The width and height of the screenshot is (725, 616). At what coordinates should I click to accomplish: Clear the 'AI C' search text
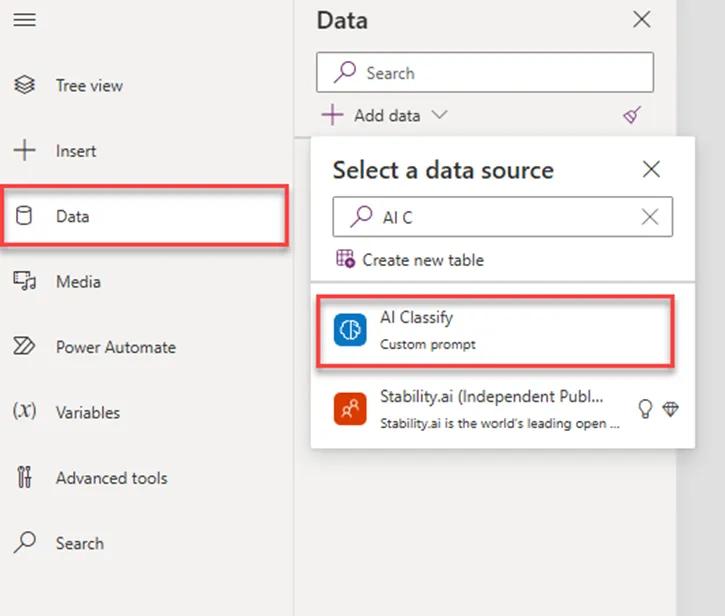(650, 217)
